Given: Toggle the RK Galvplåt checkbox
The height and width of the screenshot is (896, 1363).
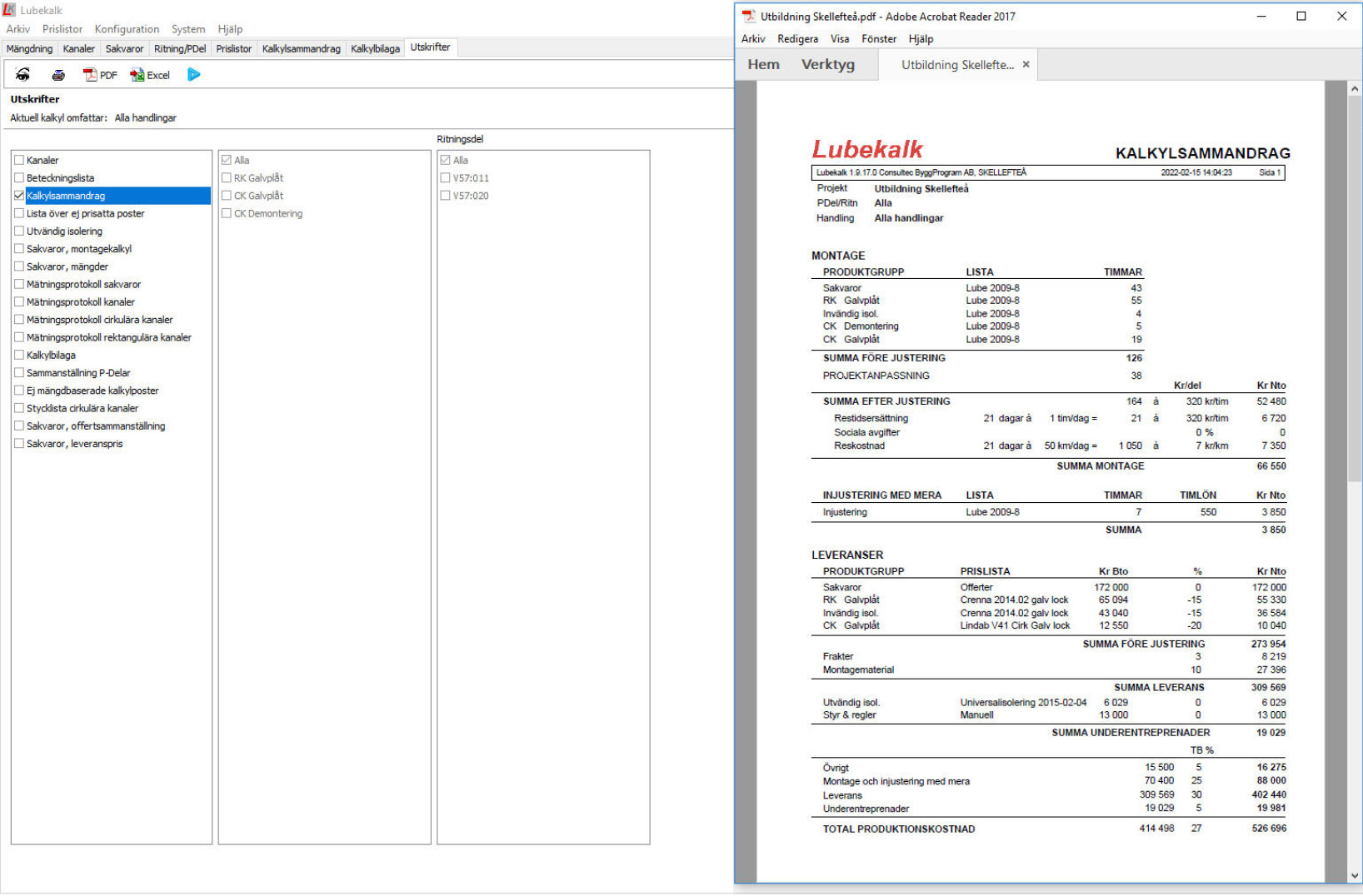Looking at the screenshot, I should point(227,178).
